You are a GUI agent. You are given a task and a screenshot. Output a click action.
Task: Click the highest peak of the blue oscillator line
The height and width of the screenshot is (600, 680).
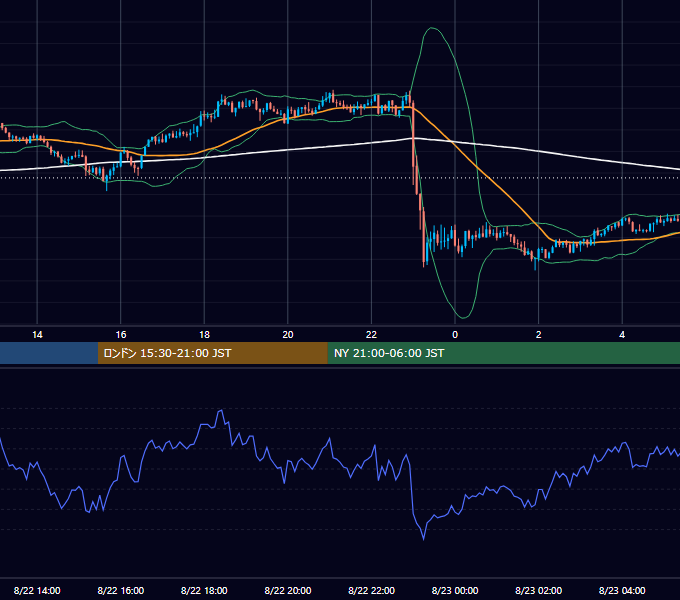221,410
